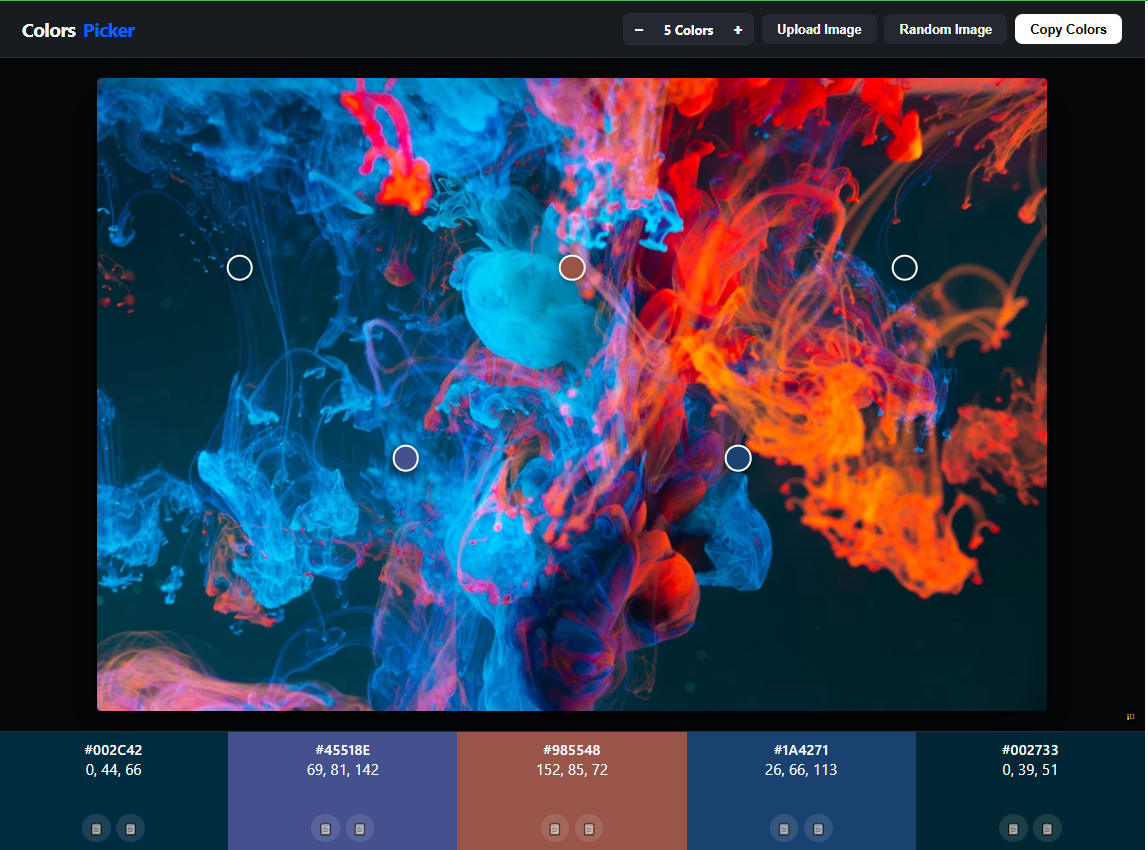Screen dimensions: 1148x850
Task: Open the Colors Picker logo link
Action: (x=78, y=30)
